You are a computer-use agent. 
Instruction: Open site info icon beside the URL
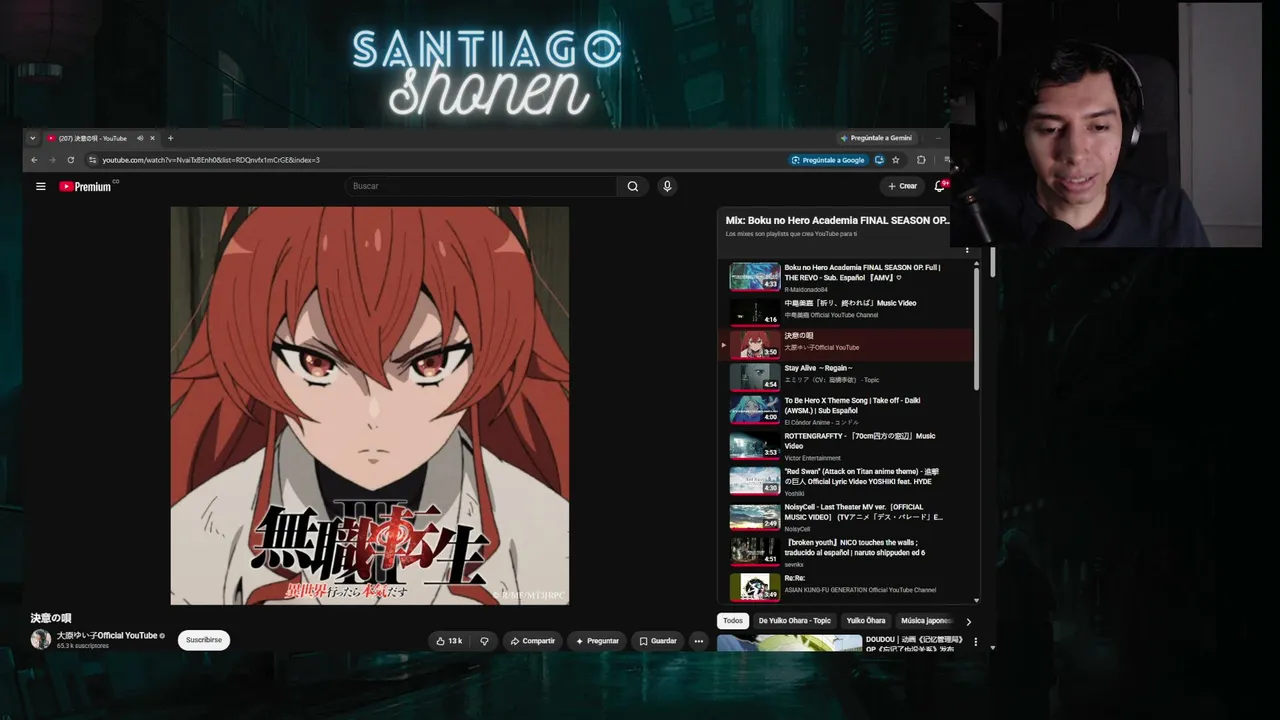coord(92,160)
